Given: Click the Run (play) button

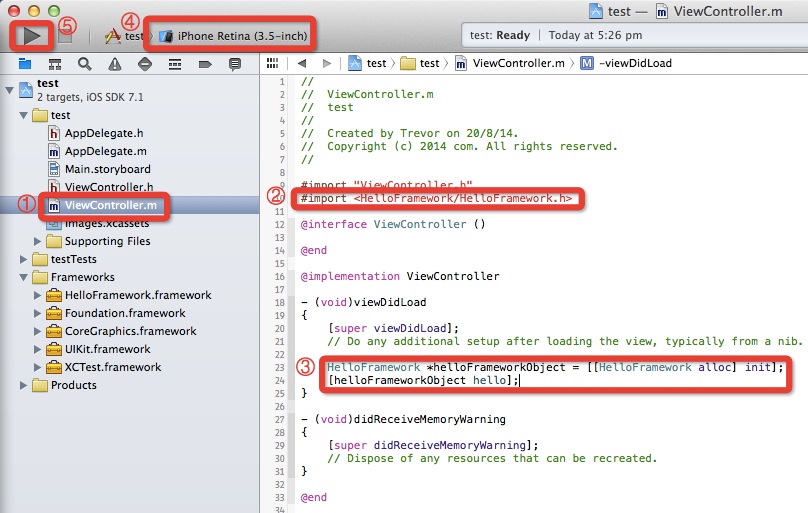Looking at the screenshot, I should pyautogui.click(x=31, y=36).
